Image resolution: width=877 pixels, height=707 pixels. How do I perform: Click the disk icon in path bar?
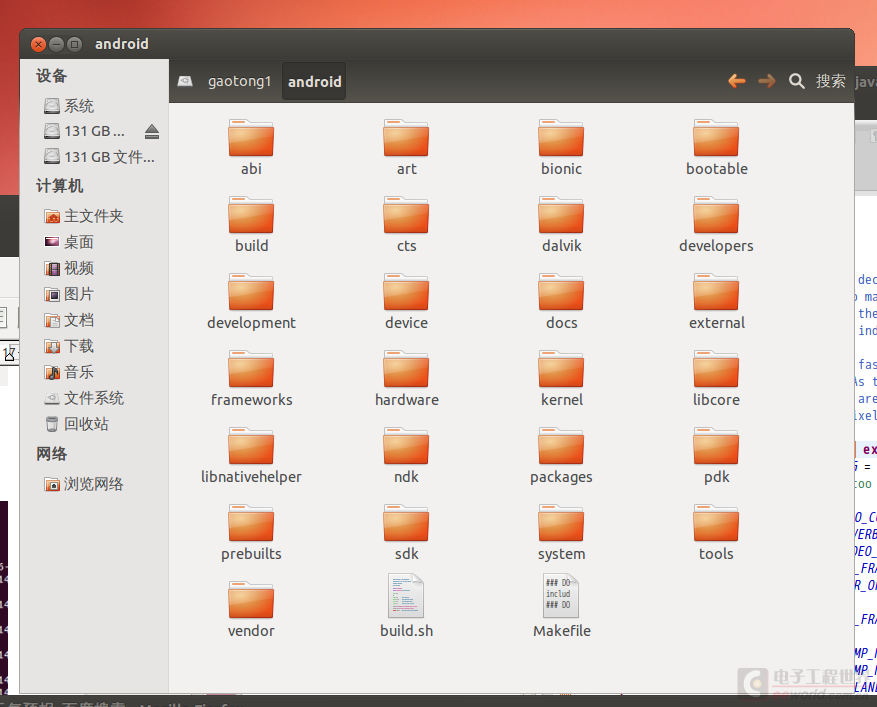pyautogui.click(x=185, y=82)
